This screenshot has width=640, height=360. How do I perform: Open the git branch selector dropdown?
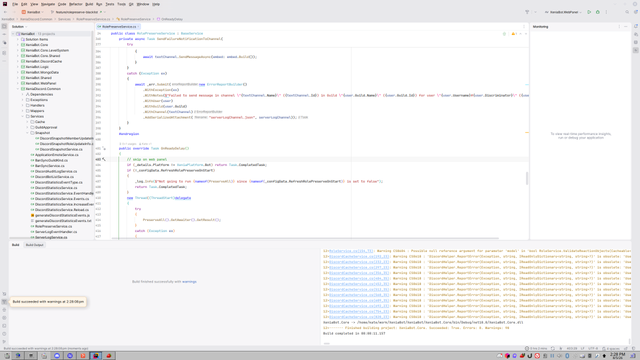(78, 12)
